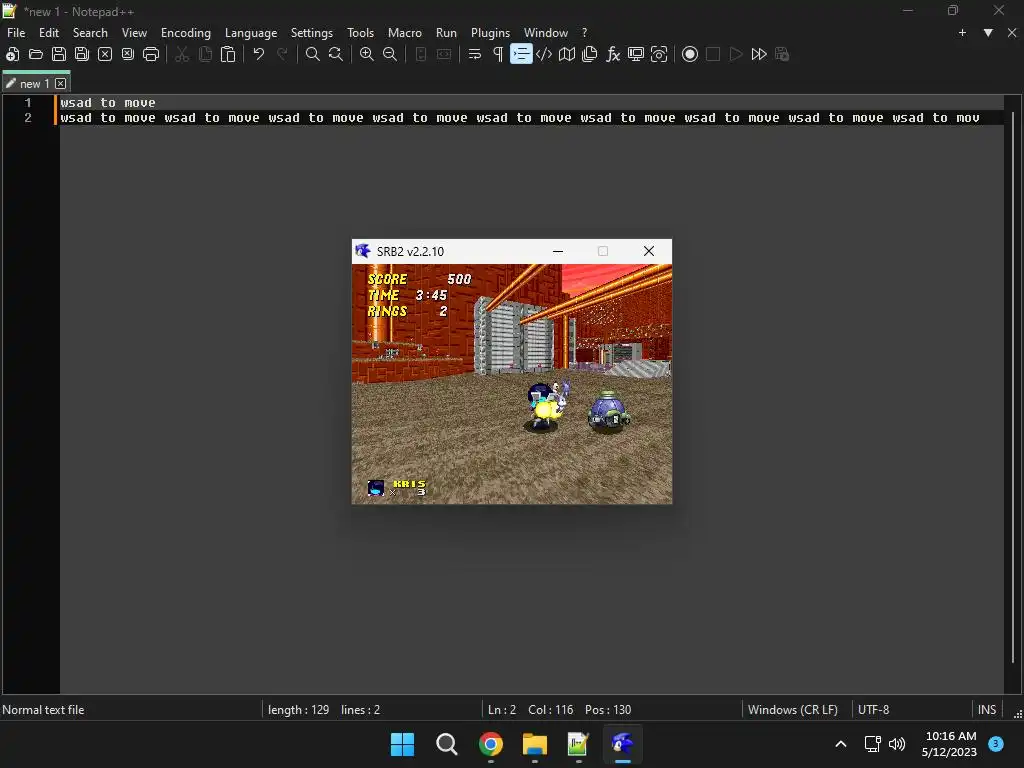Undo the last edit
Screen dimensions: 1024x768
tap(259, 54)
